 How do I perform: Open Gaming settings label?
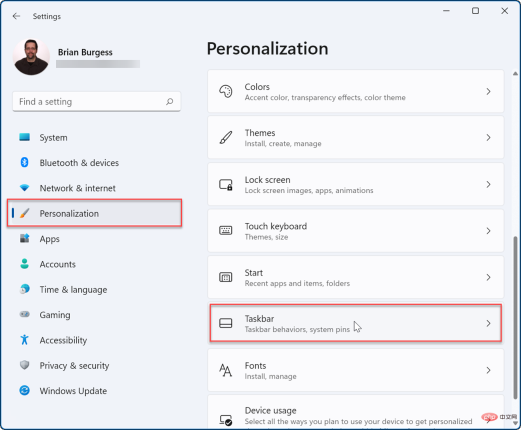[x=55, y=315]
